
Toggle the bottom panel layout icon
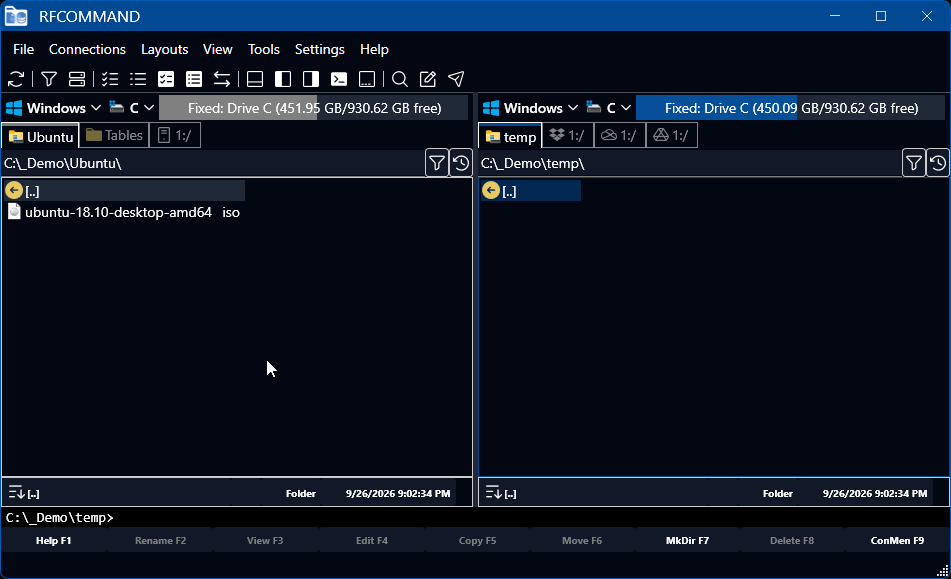[x=255, y=79]
